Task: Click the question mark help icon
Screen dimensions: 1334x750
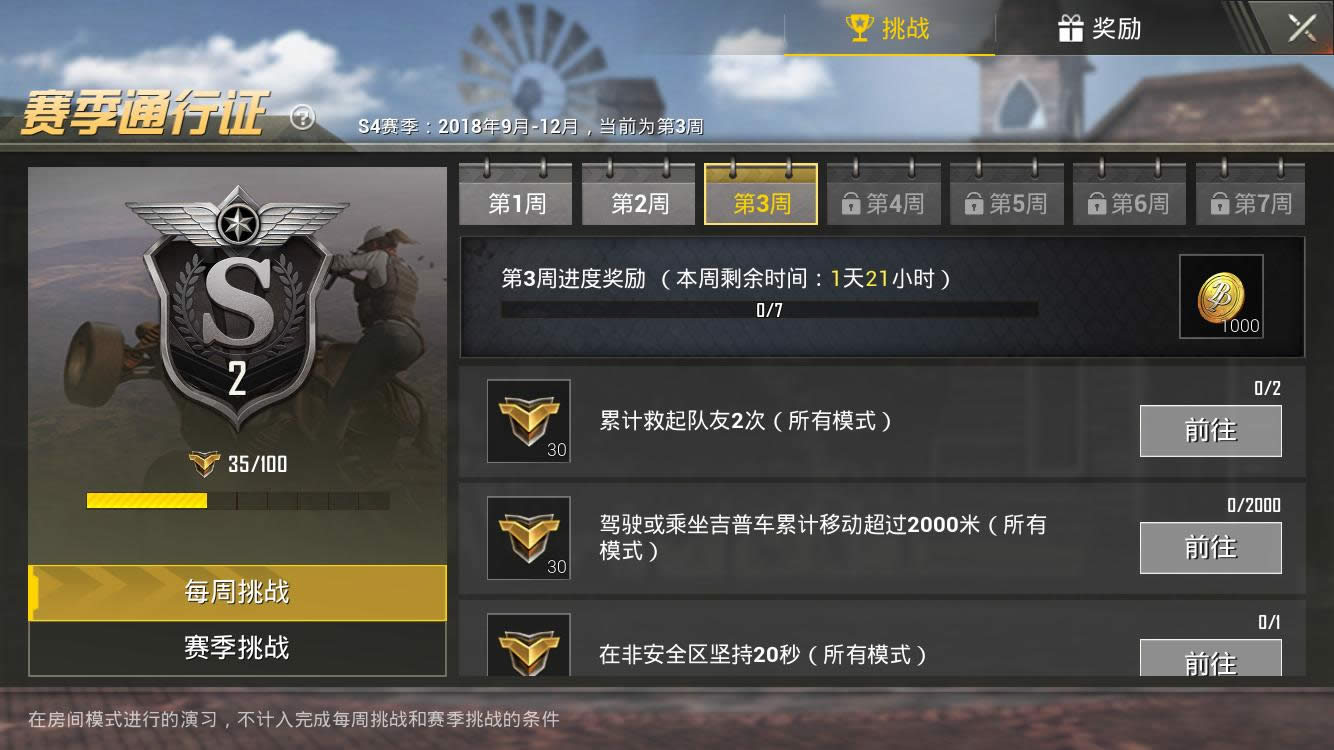Action: click(x=302, y=118)
